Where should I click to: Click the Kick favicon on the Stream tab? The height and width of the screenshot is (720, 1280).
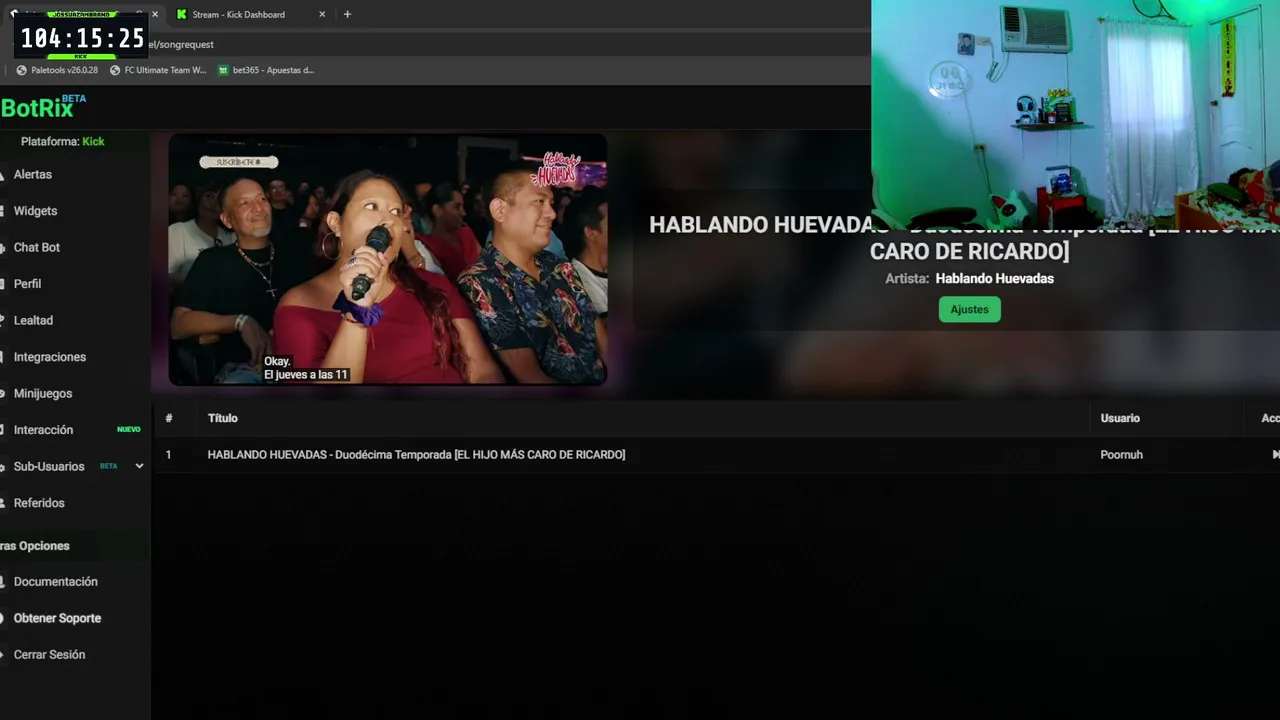tap(182, 14)
